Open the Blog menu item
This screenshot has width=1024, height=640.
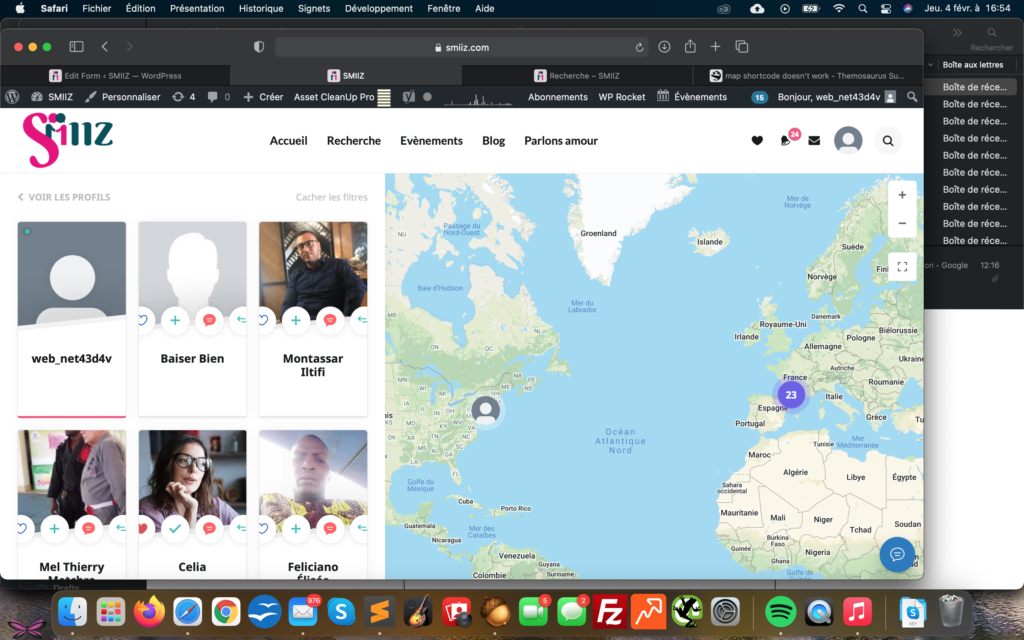pos(493,140)
